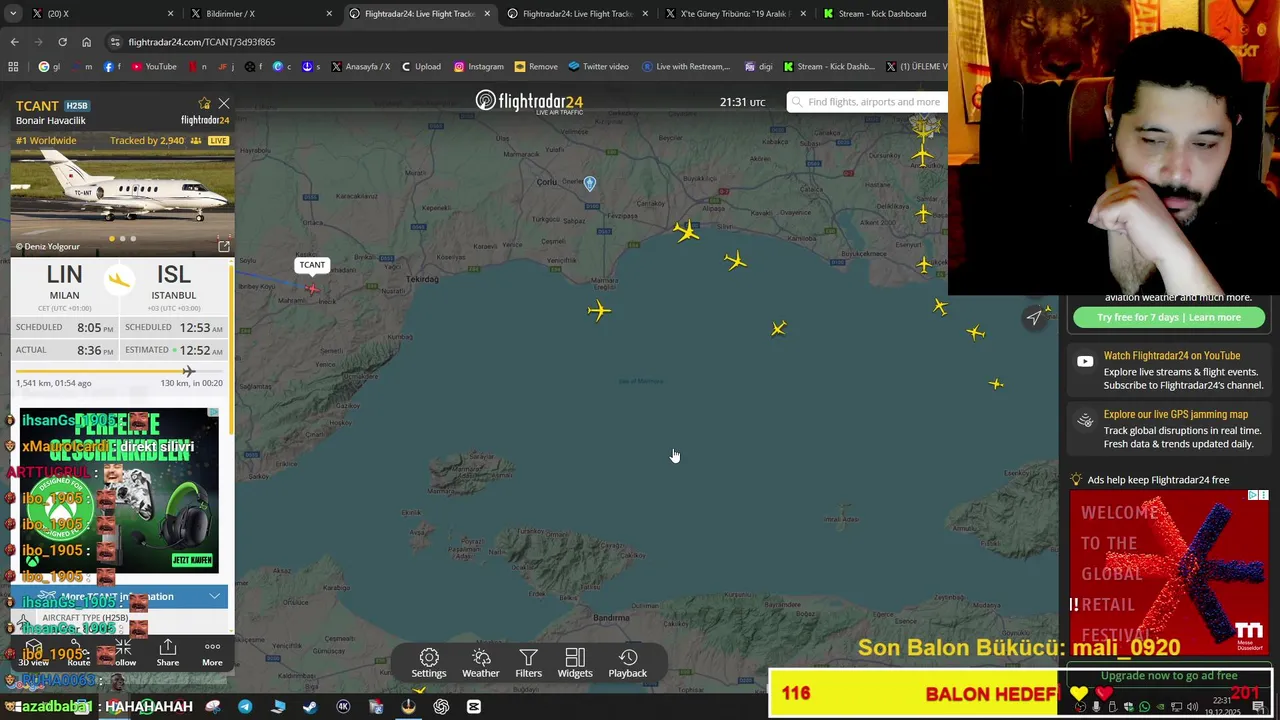This screenshot has height=720, width=1280.
Task: Open the Instagram bookmark
Action: [479, 67]
